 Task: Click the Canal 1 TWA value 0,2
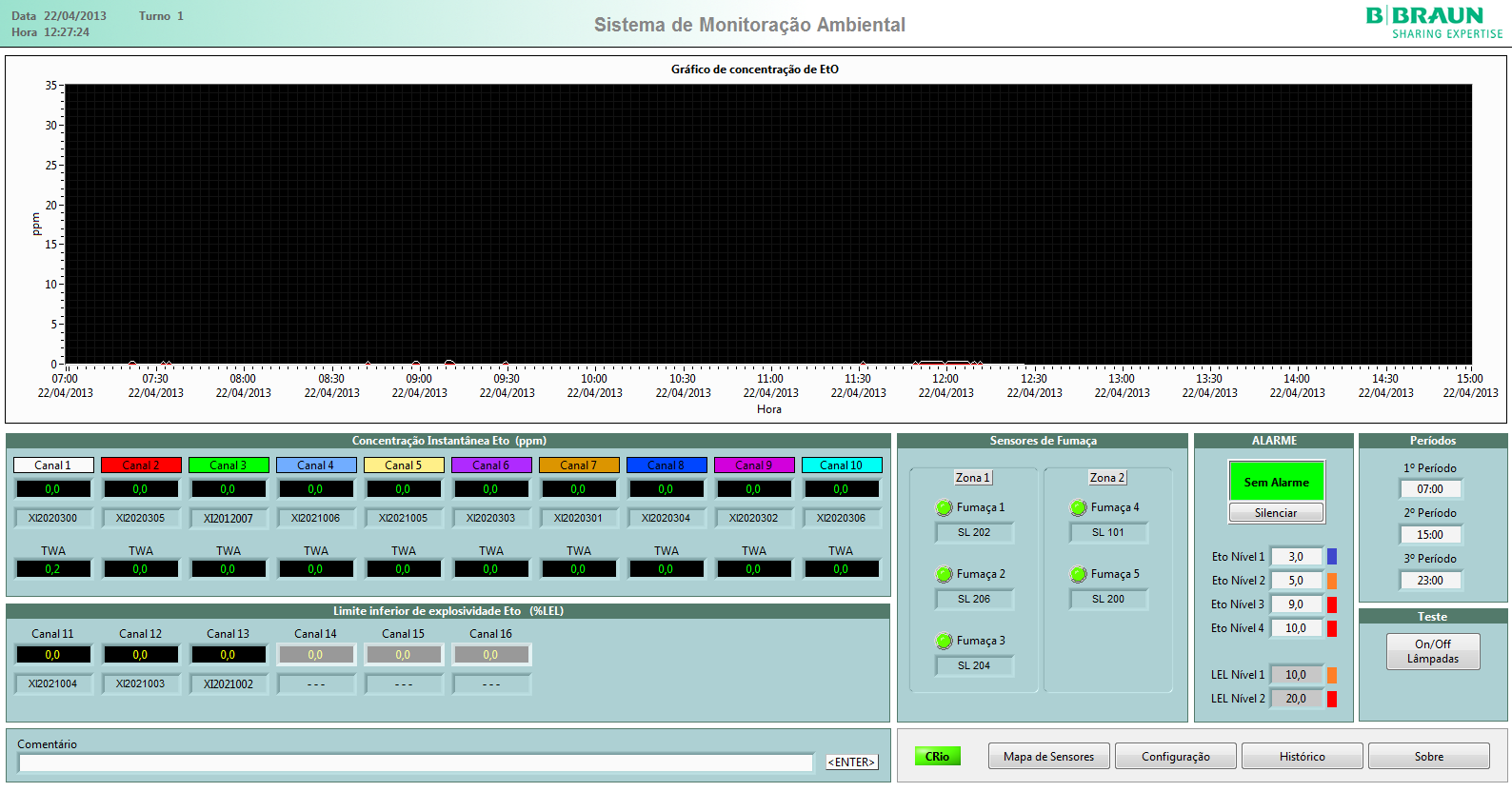coord(53,569)
